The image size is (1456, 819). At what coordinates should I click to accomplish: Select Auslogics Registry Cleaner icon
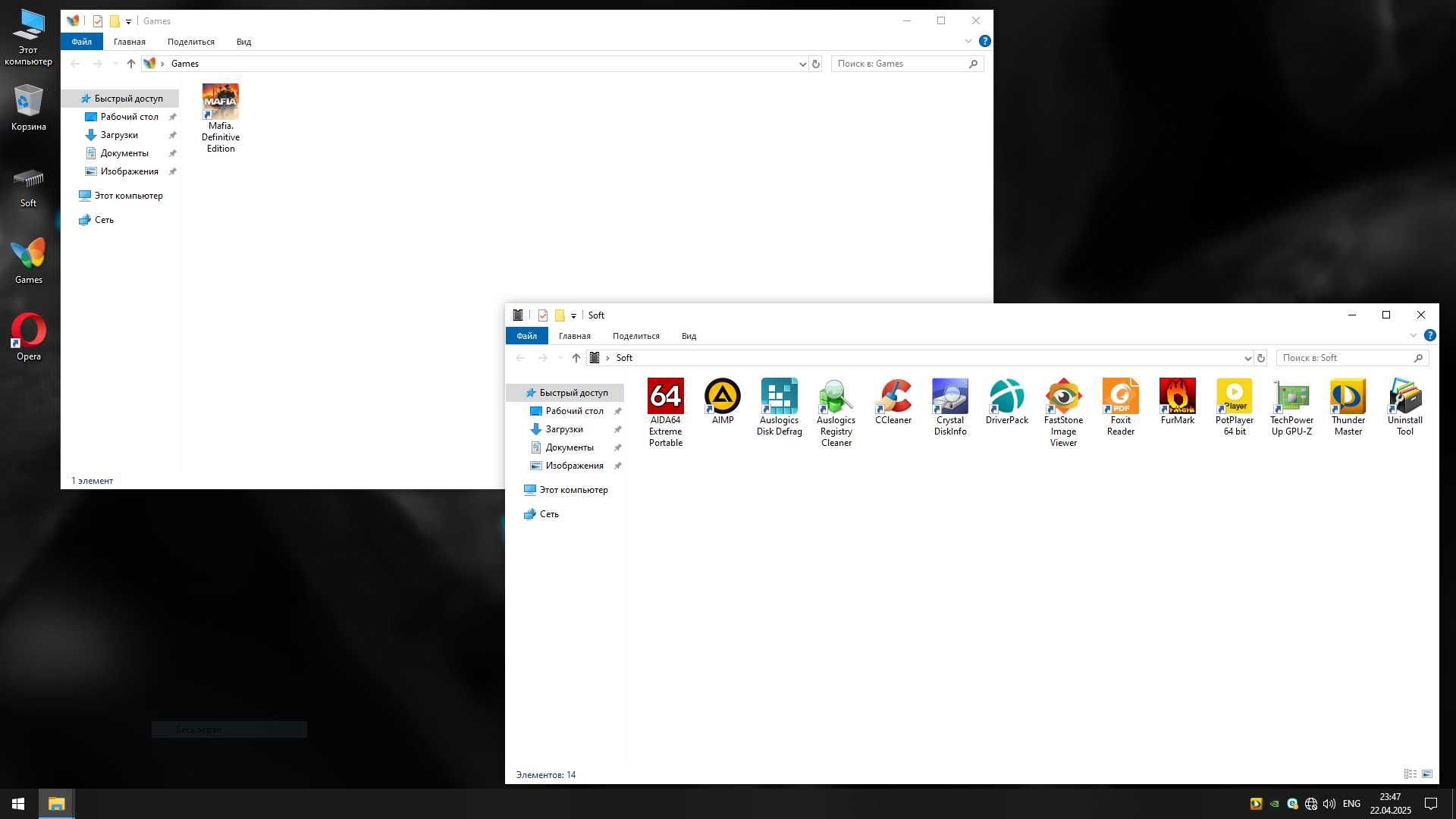(836, 412)
